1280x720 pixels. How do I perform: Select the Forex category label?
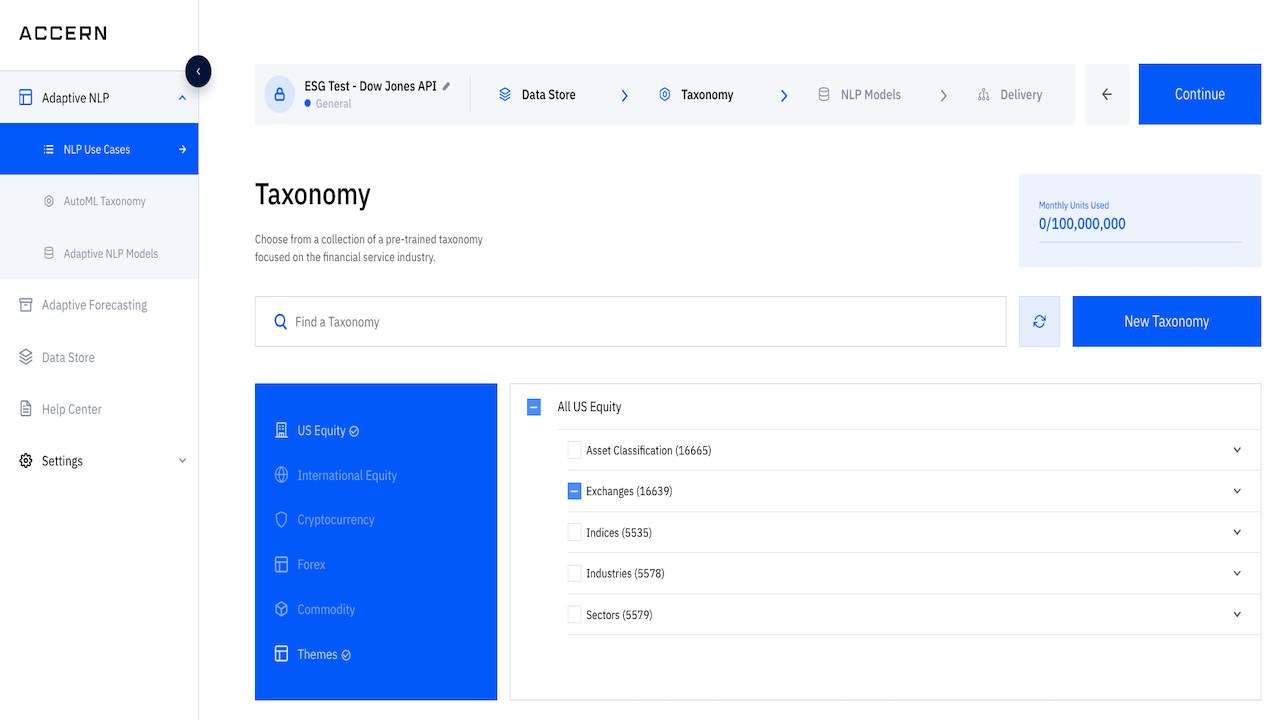tap(311, 565)
